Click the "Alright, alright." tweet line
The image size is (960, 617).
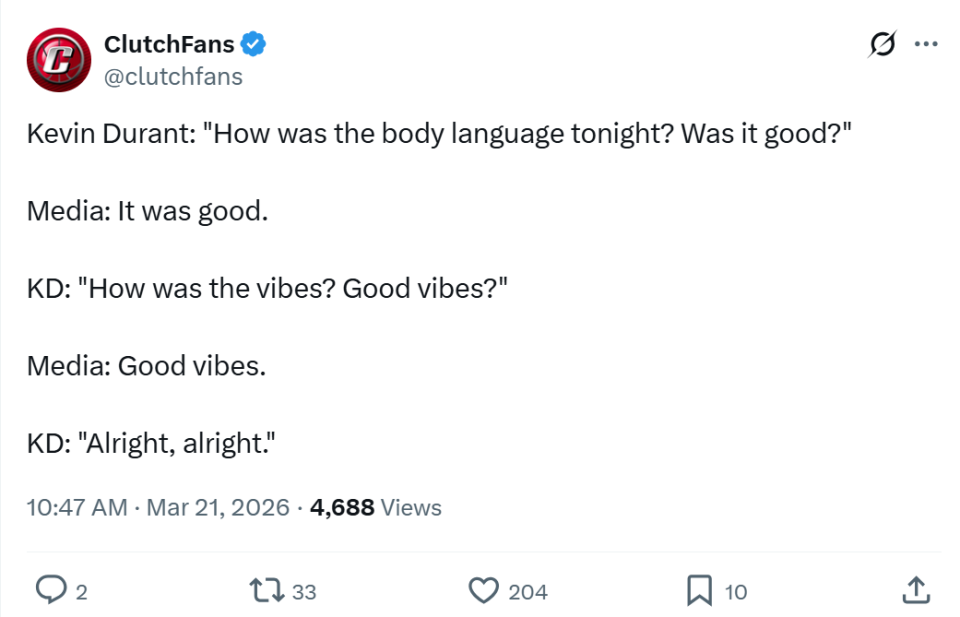[151, 441]
